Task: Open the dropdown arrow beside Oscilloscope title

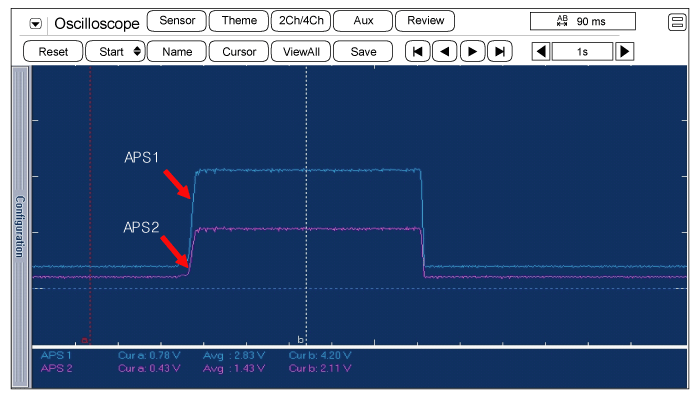Action: point(35,23)
